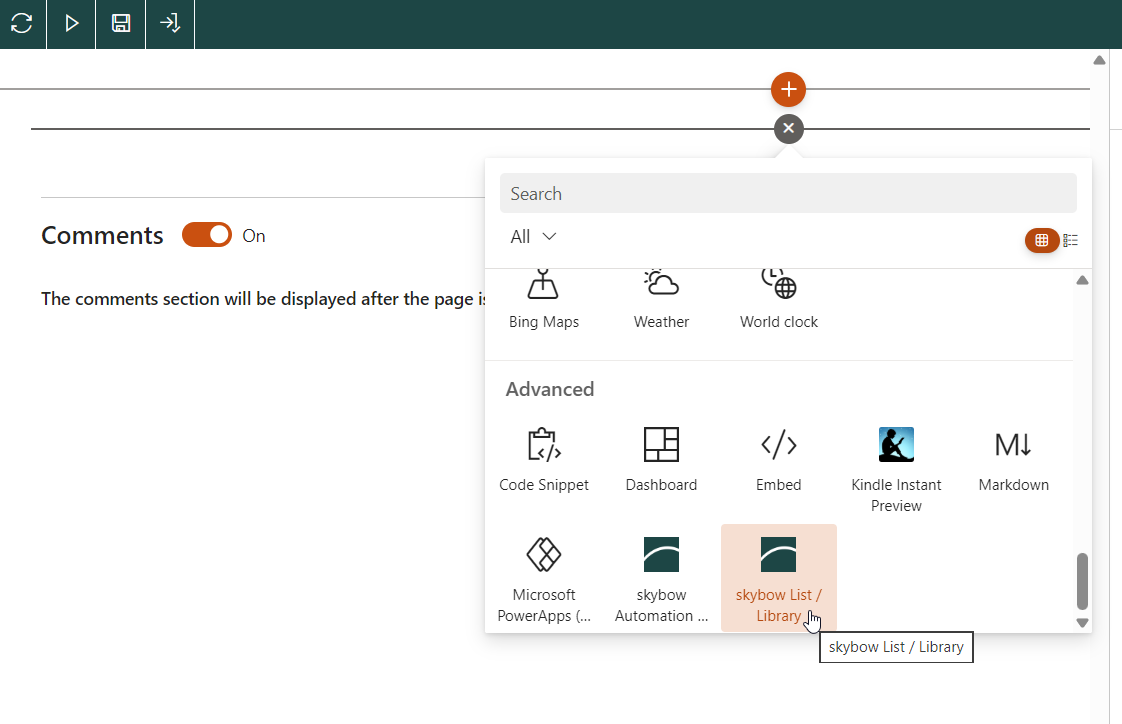
Task: Choose the Embed web part
Action: coord(778,460)
